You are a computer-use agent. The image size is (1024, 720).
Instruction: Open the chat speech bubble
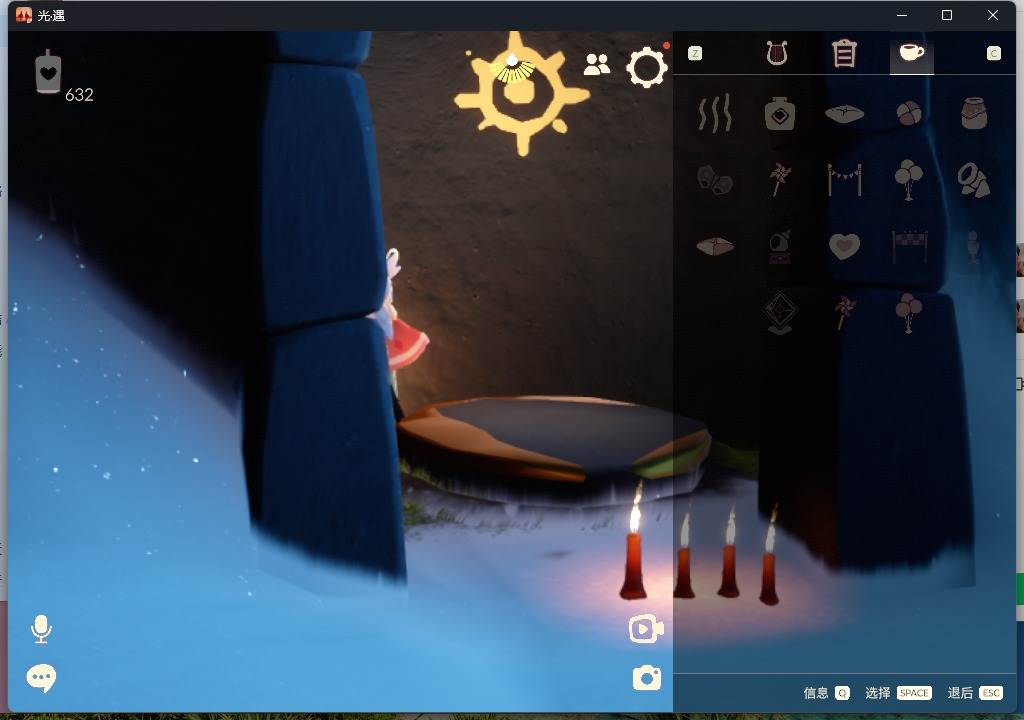tap(41, 678)
